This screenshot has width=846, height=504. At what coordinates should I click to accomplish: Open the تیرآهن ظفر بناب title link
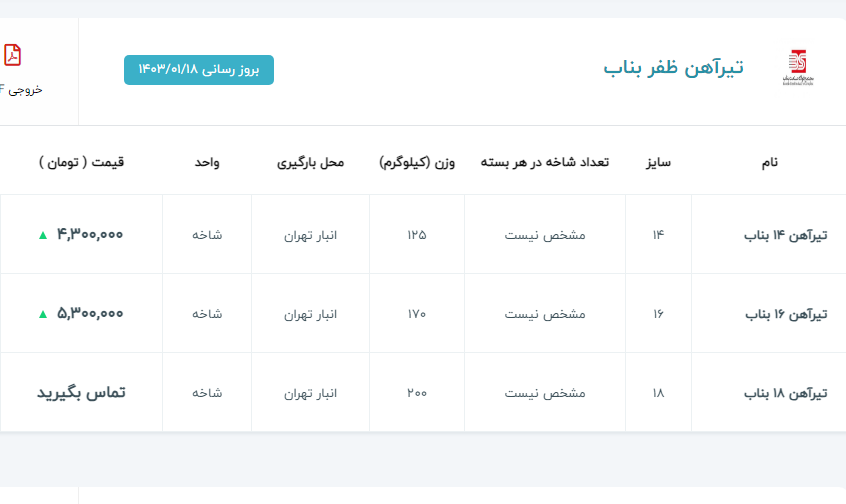click(673, 68)
